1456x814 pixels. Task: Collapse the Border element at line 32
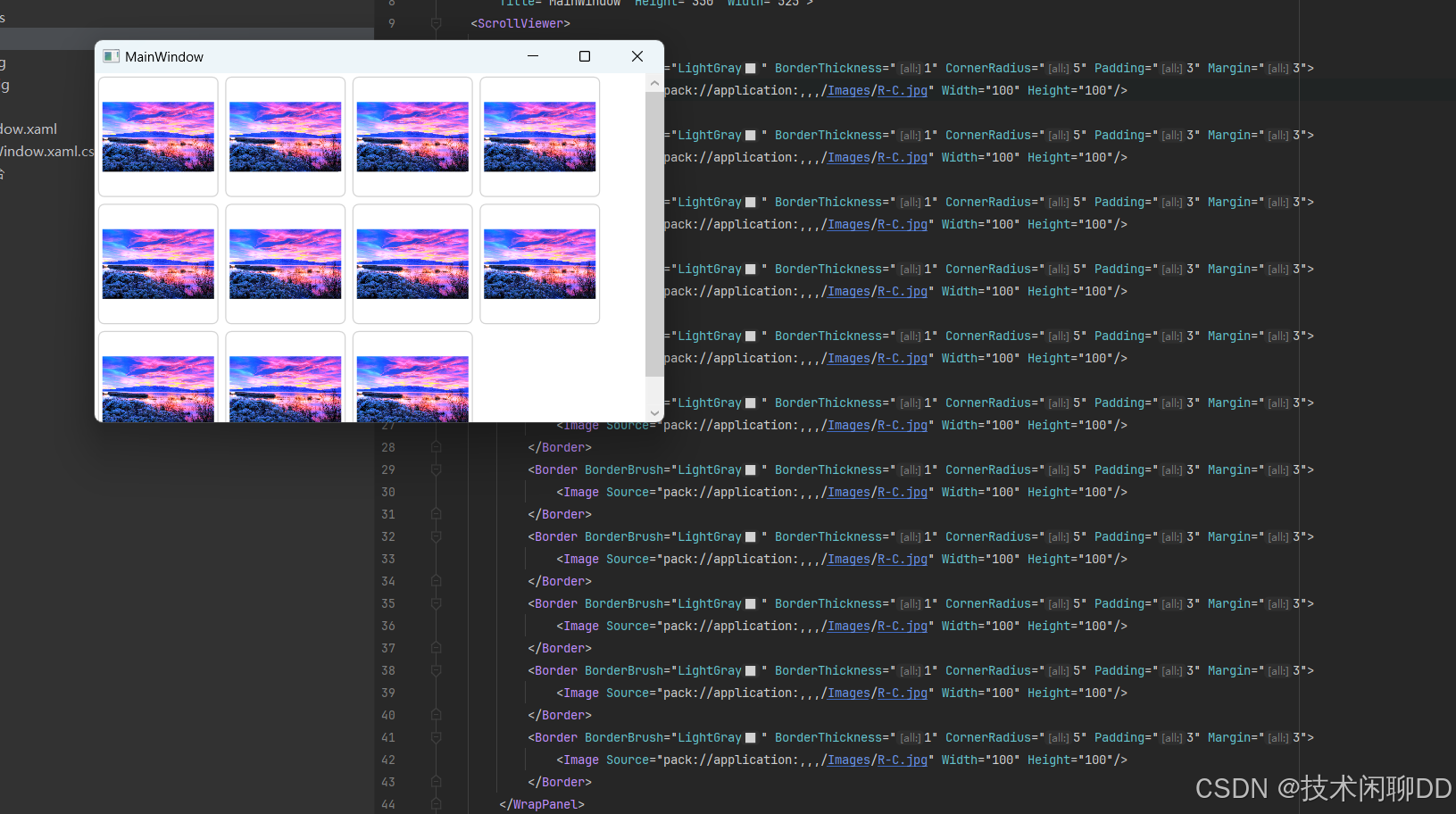(436, 536)
